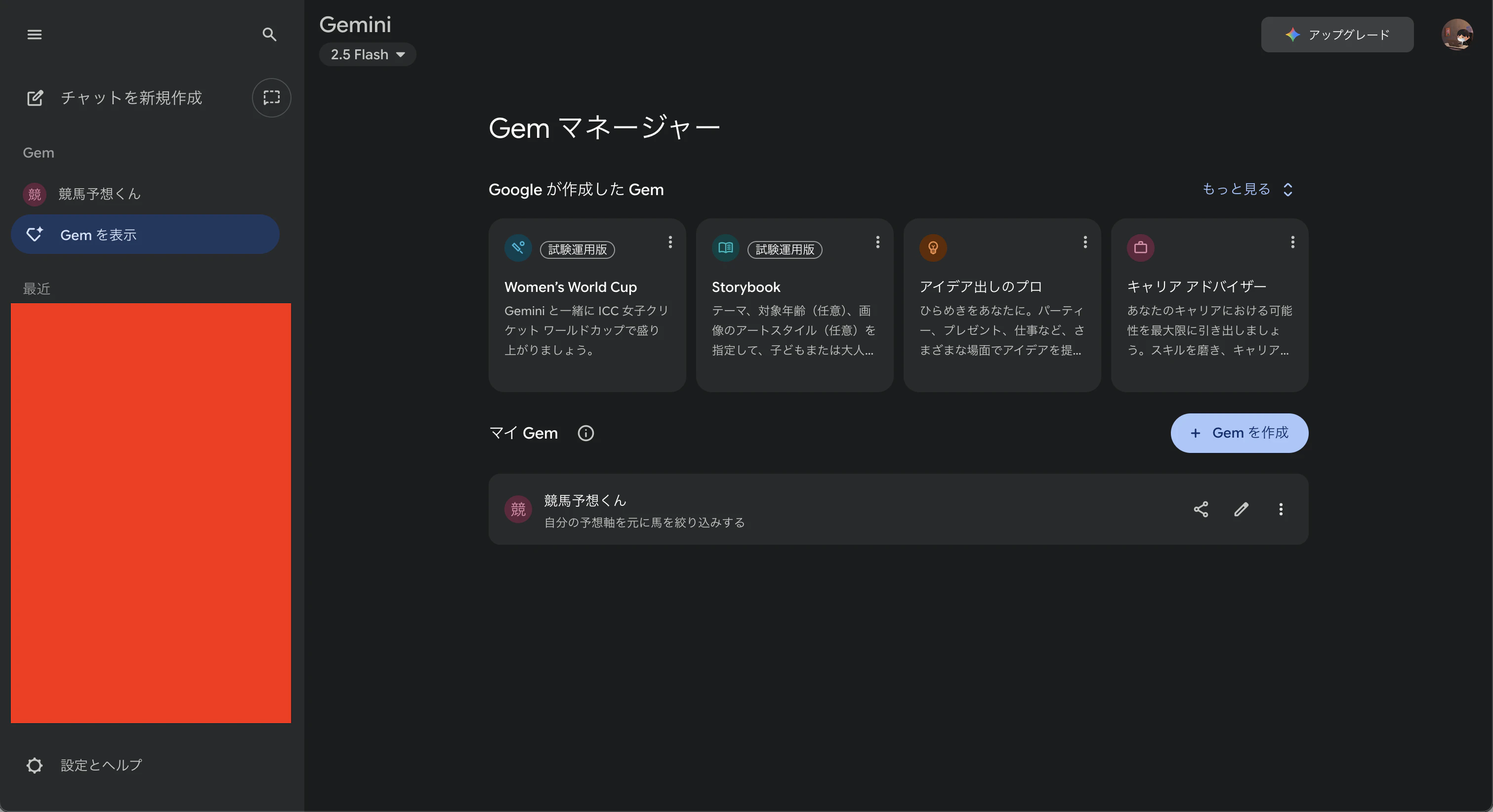Click the アップグレード button
Screen dimensions: 1493x812
click(1337, 35)
